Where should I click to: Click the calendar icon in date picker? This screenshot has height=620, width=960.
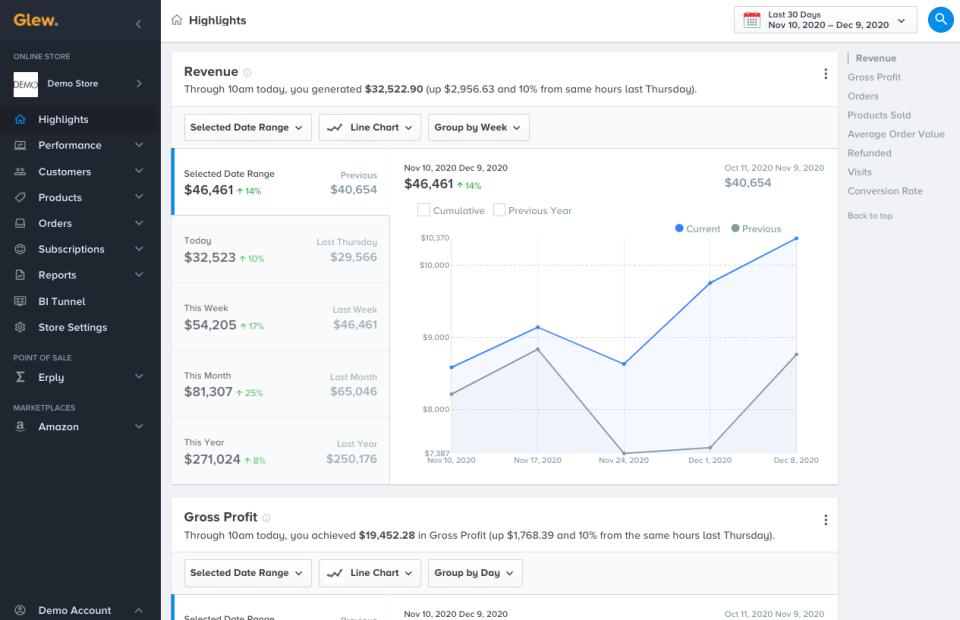coord(752,20)
